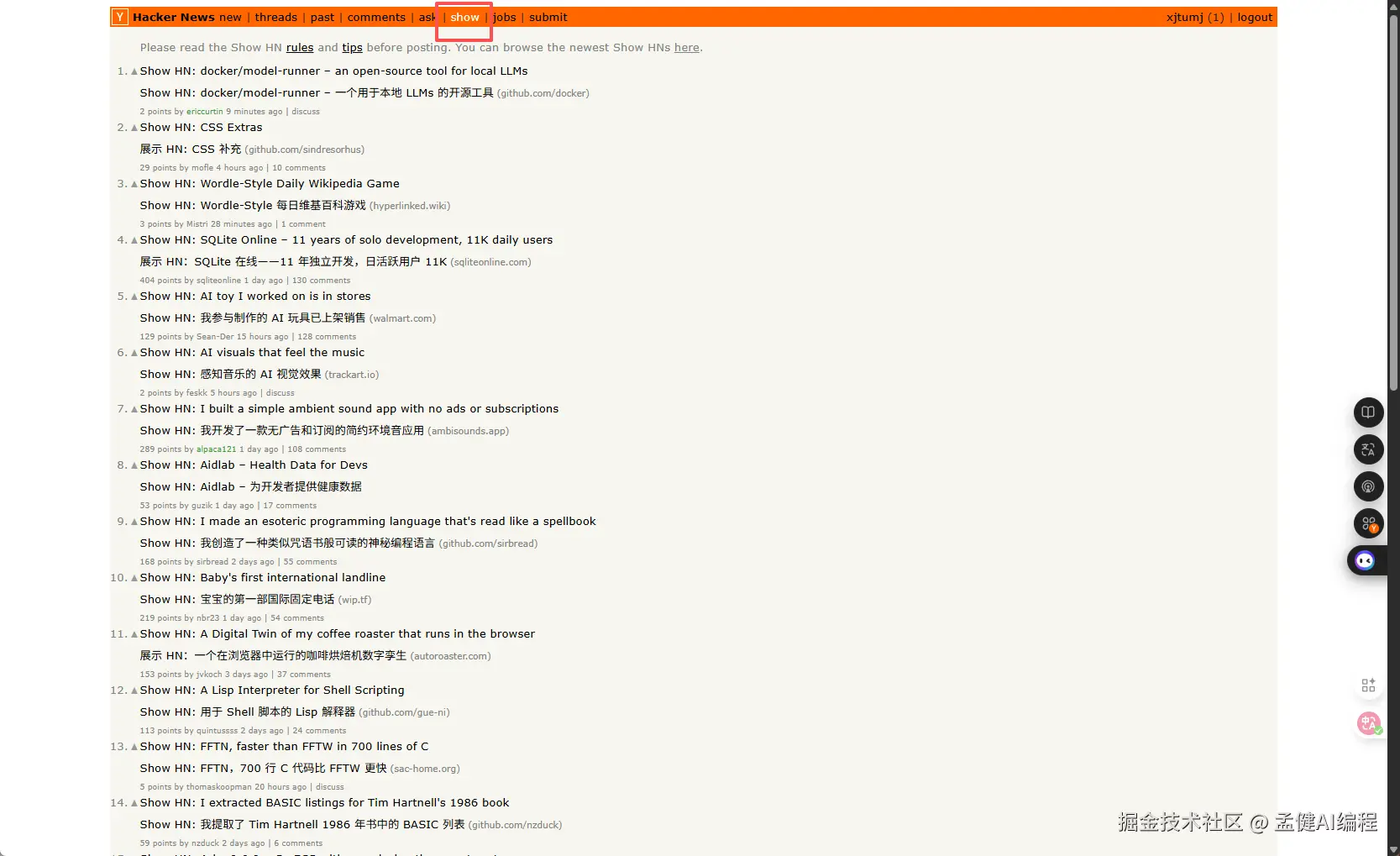
Task: Click the page vertical scrollbar
Action: [x=1393, y=202]
